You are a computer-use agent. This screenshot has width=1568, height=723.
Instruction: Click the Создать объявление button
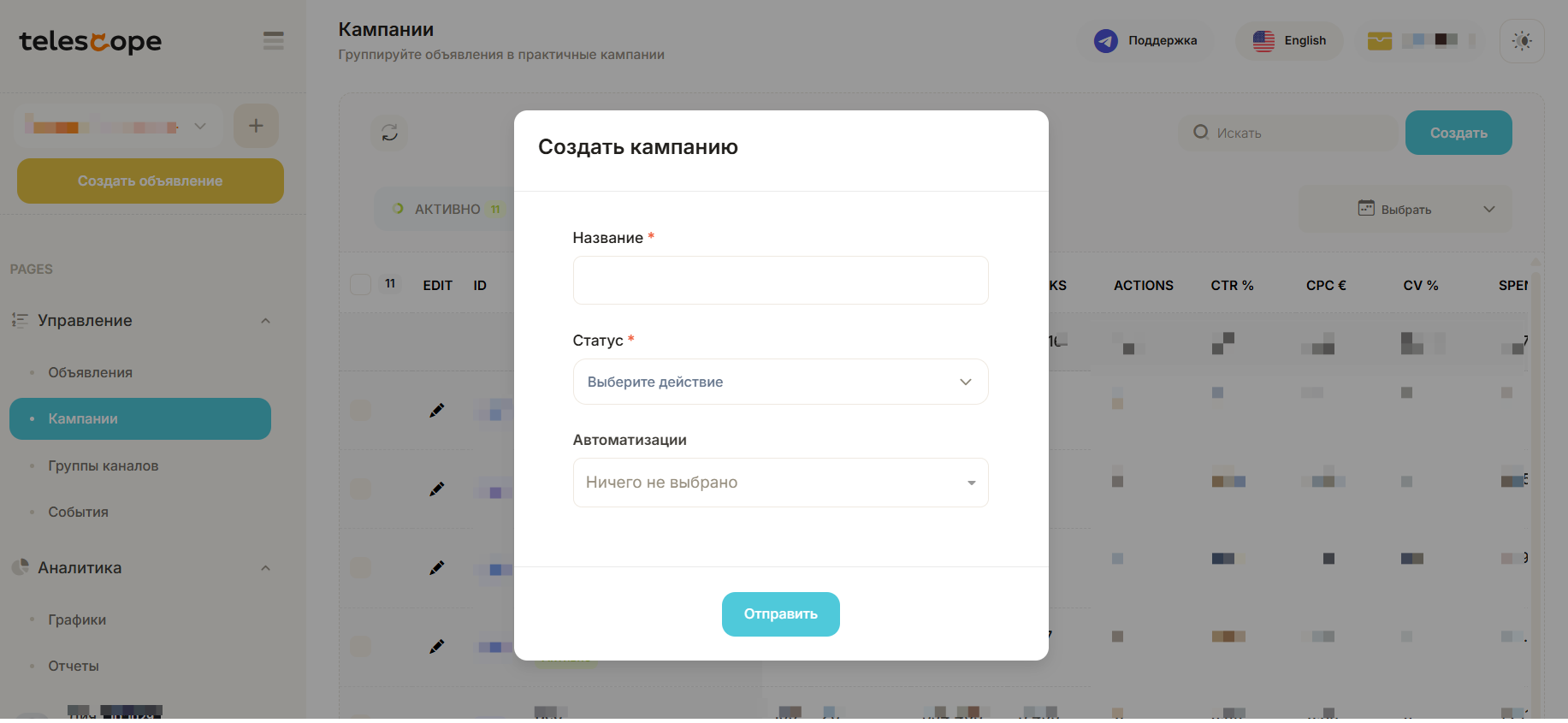[151, 181]
